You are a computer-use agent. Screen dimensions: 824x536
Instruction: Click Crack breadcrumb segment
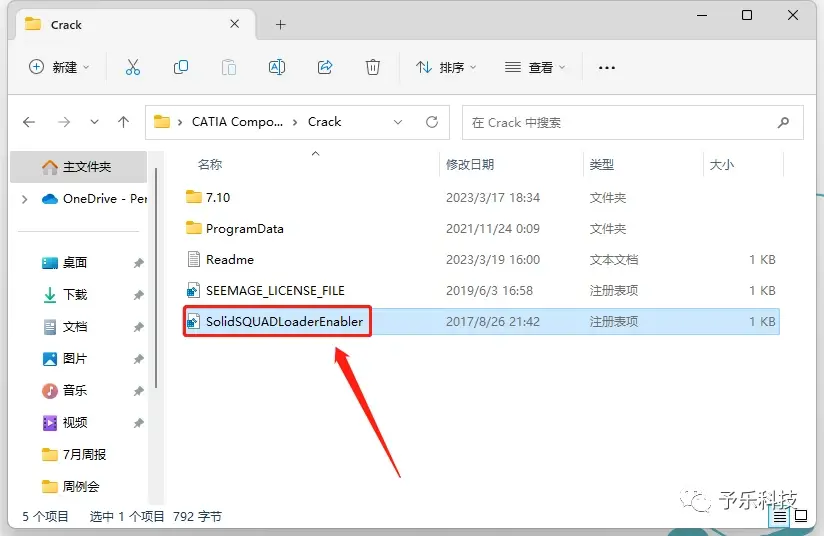324,122
